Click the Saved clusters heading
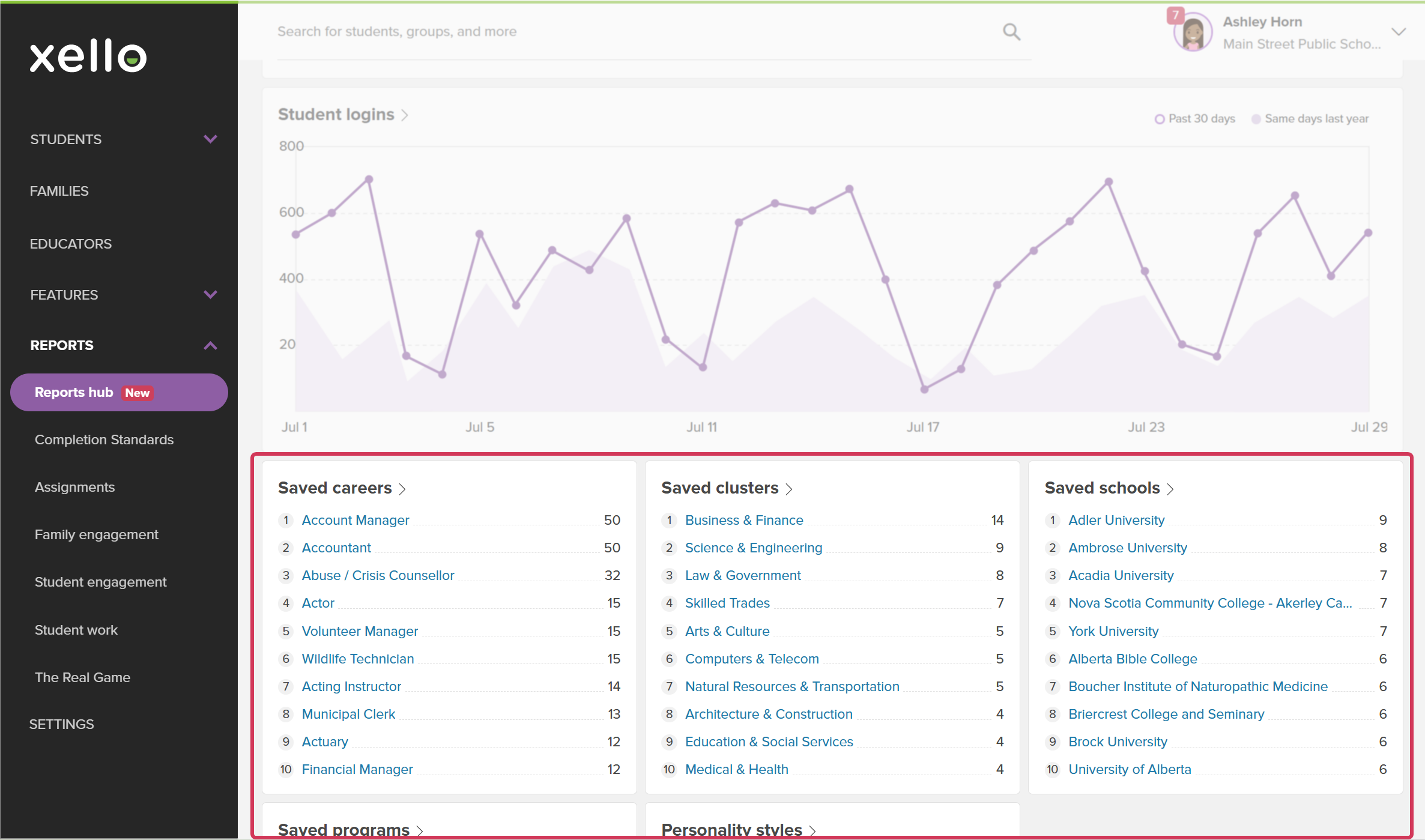 click(720, 488)
